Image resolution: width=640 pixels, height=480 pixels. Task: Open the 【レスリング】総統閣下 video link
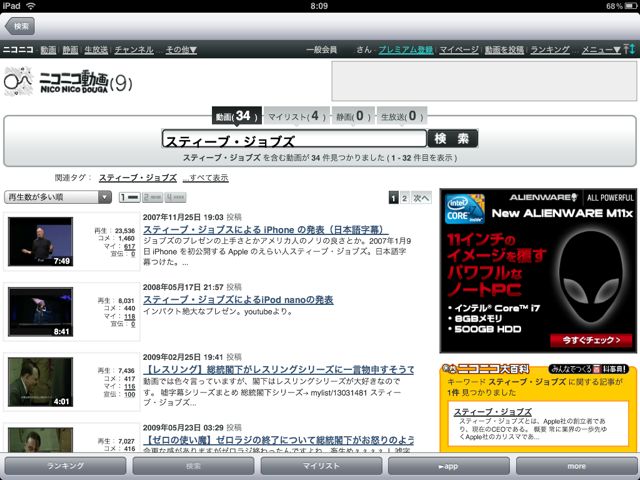coord(278,370)
